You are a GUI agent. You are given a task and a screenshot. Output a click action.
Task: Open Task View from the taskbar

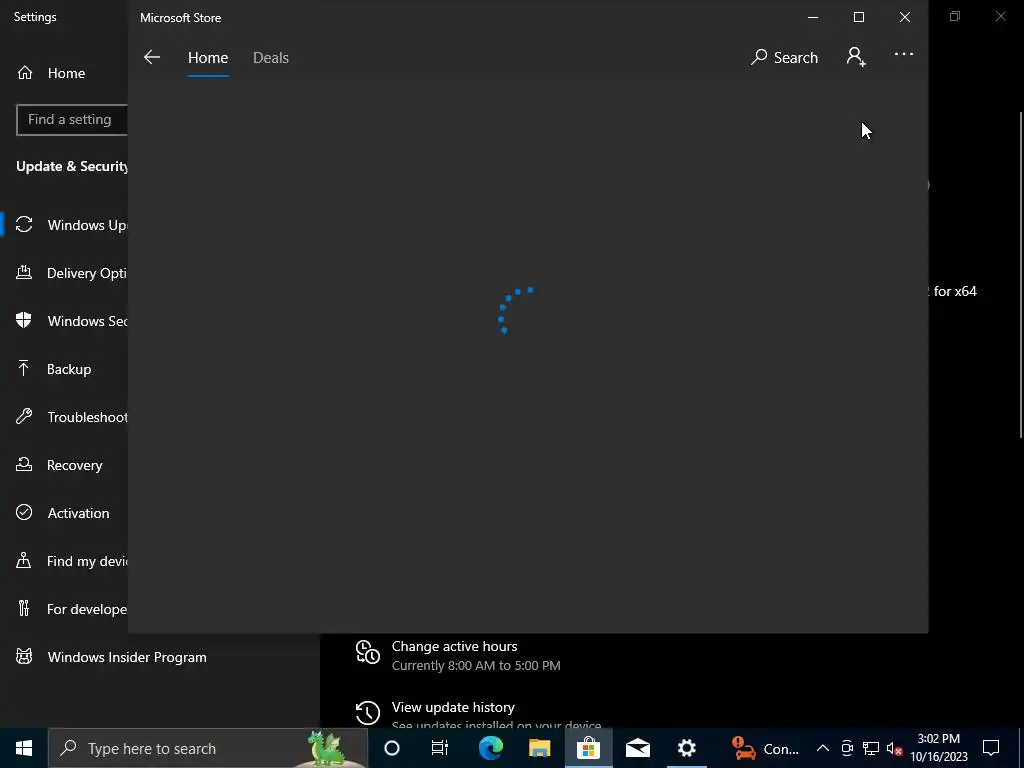click(440, 748)
